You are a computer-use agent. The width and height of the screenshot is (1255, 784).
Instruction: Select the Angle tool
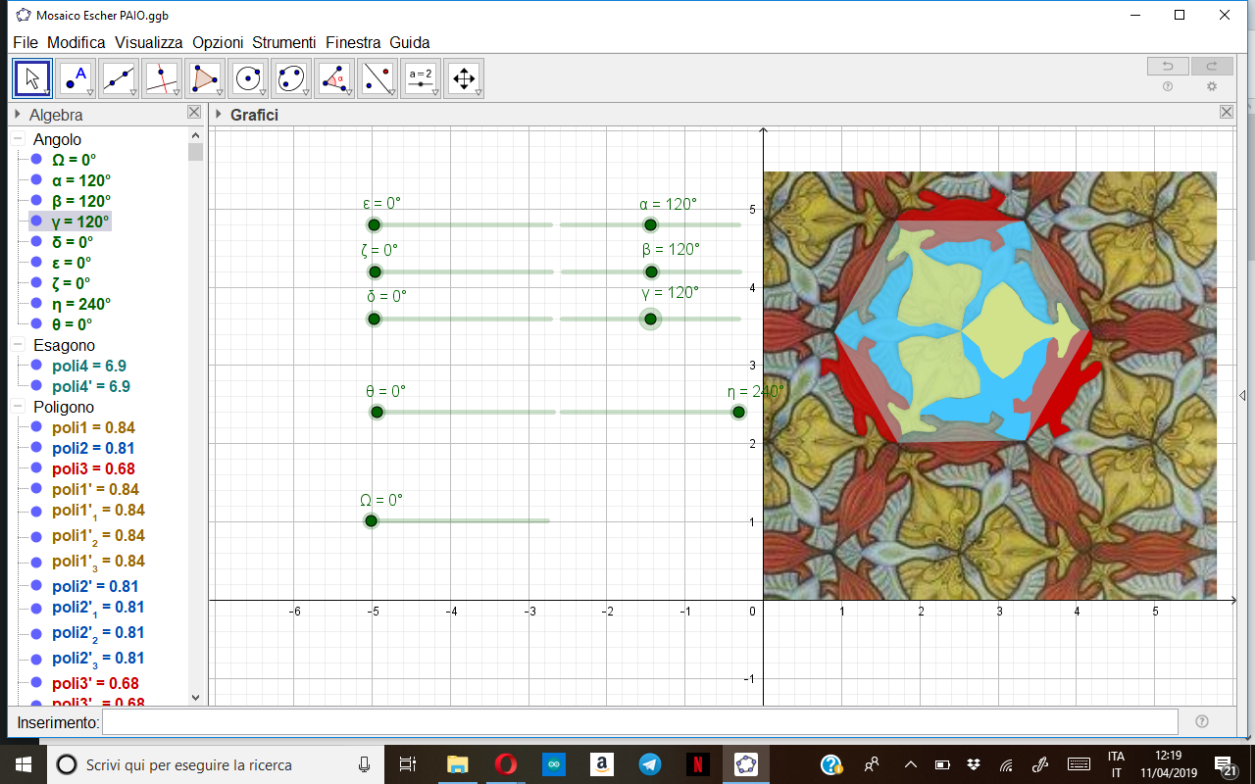334,78
